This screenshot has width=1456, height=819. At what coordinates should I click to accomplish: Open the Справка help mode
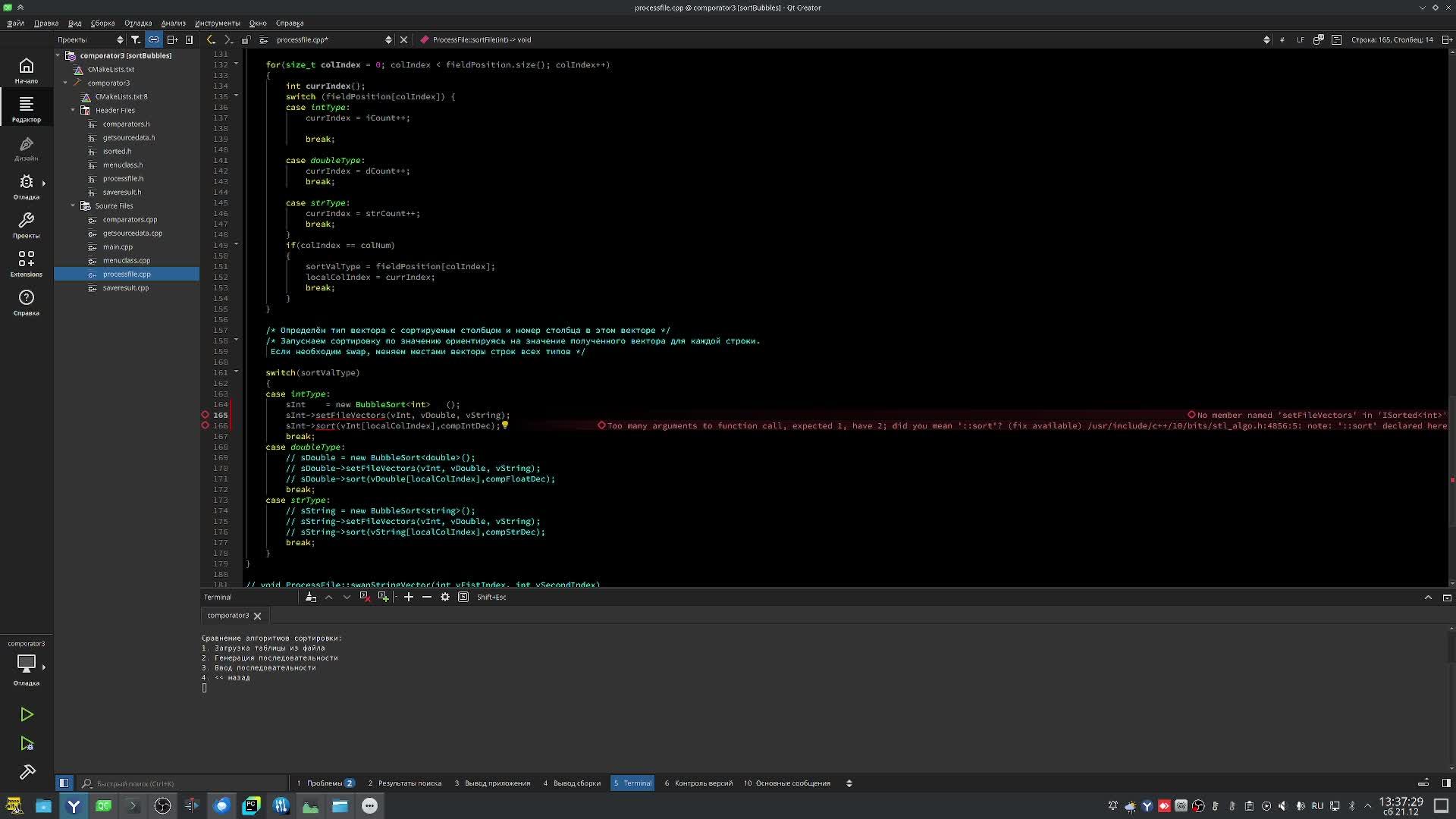point(26,303)
